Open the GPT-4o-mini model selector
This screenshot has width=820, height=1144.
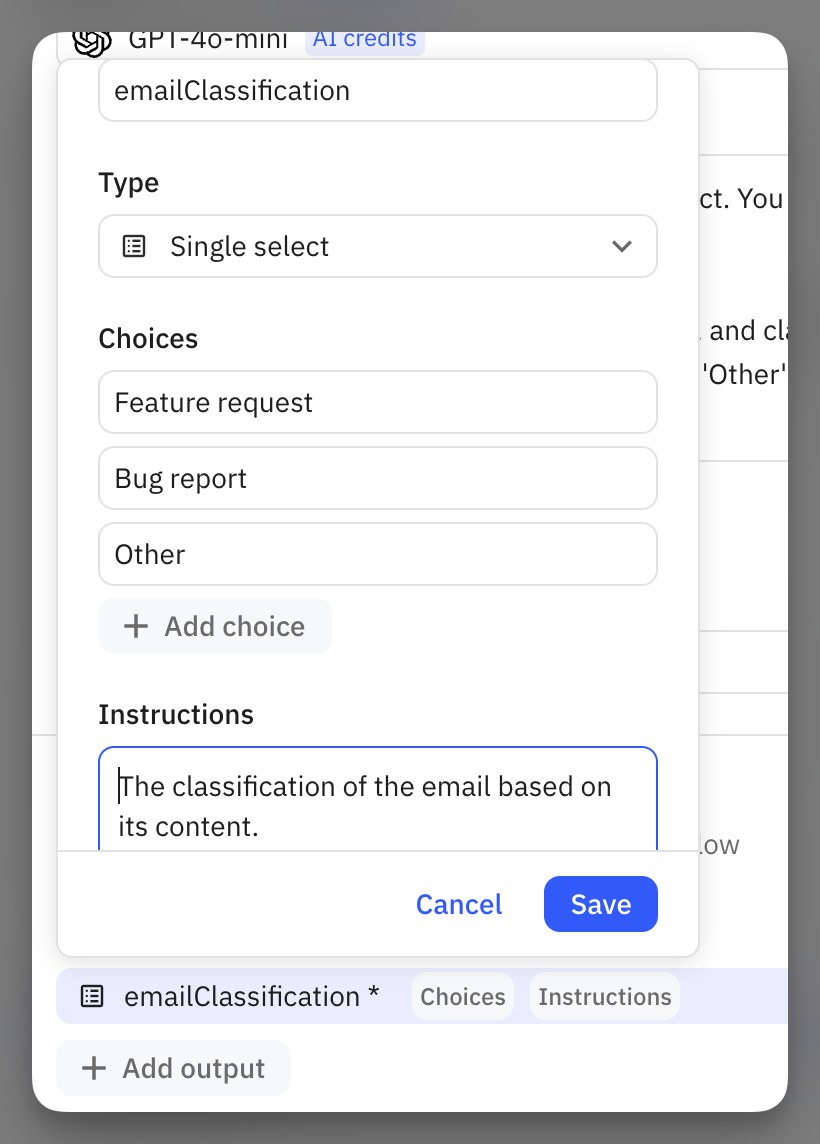tap(207, 38)
